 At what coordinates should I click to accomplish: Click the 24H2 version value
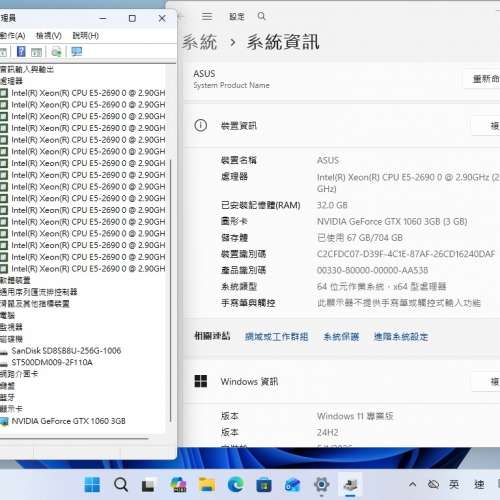click(x=328, y=432)
